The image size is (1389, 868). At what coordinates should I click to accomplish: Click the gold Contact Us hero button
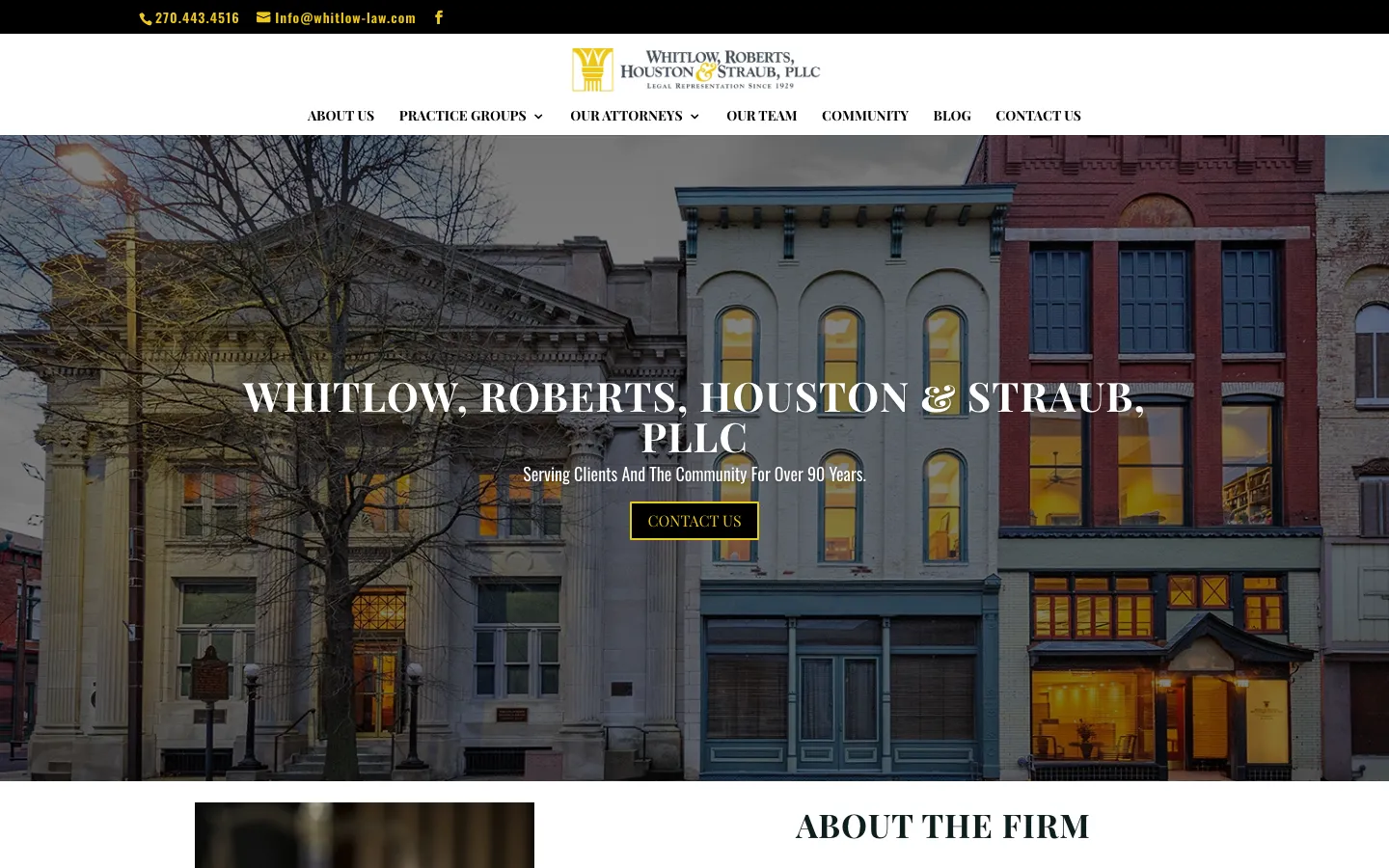click(x=694, y=521)
